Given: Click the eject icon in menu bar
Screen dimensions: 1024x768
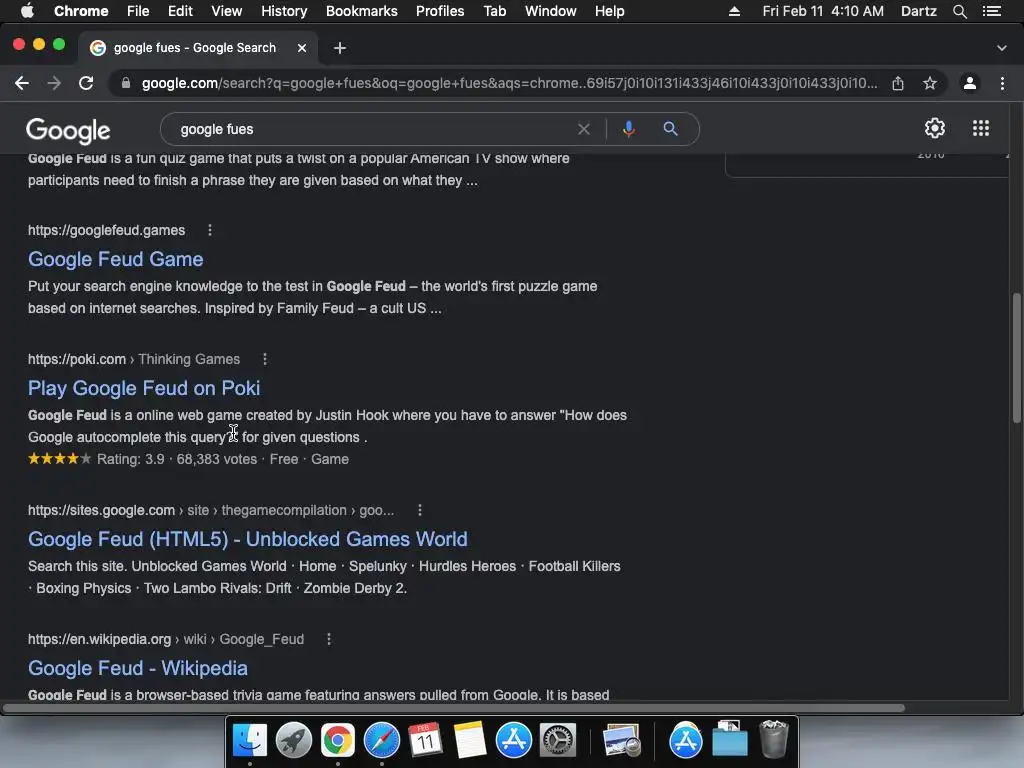Looking at the screenshot, I should (734, 11).
